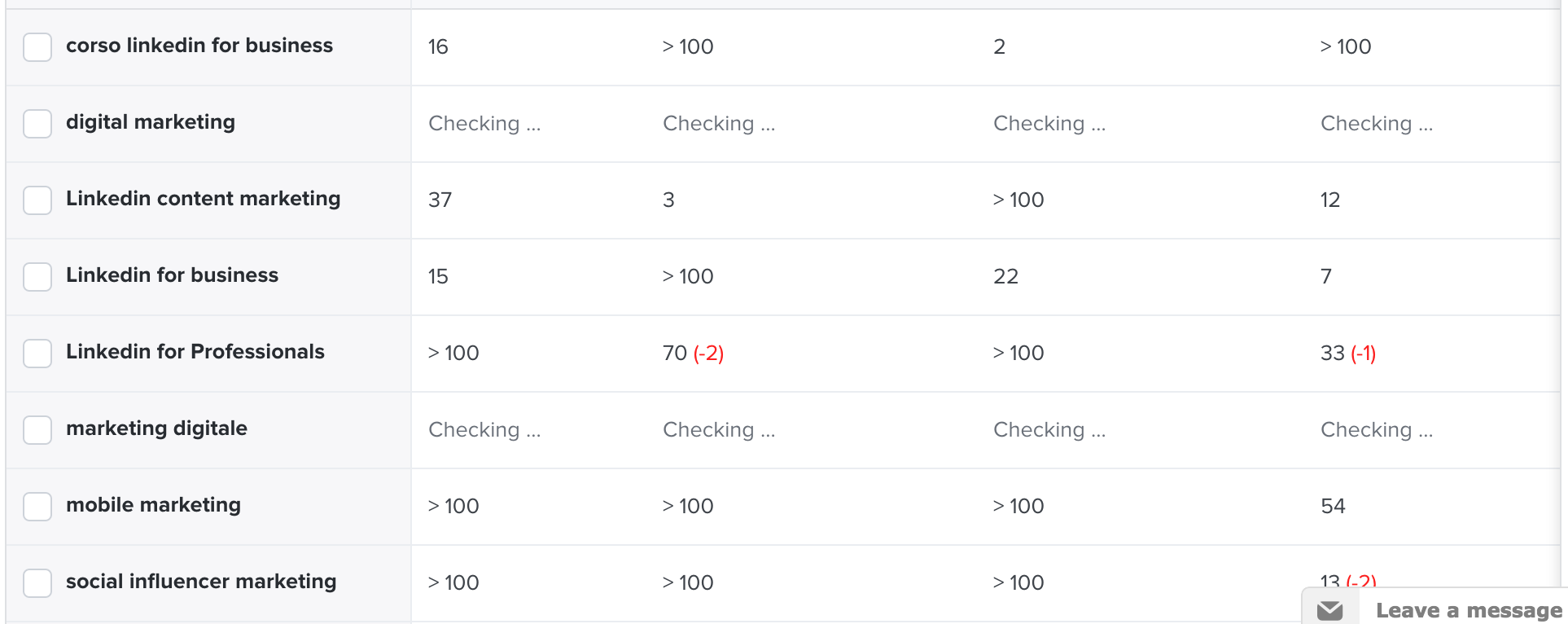Screen dimensions: 1568x624
Task: Tick the social influencer marketing checkbox
Action: pos(37,583)
